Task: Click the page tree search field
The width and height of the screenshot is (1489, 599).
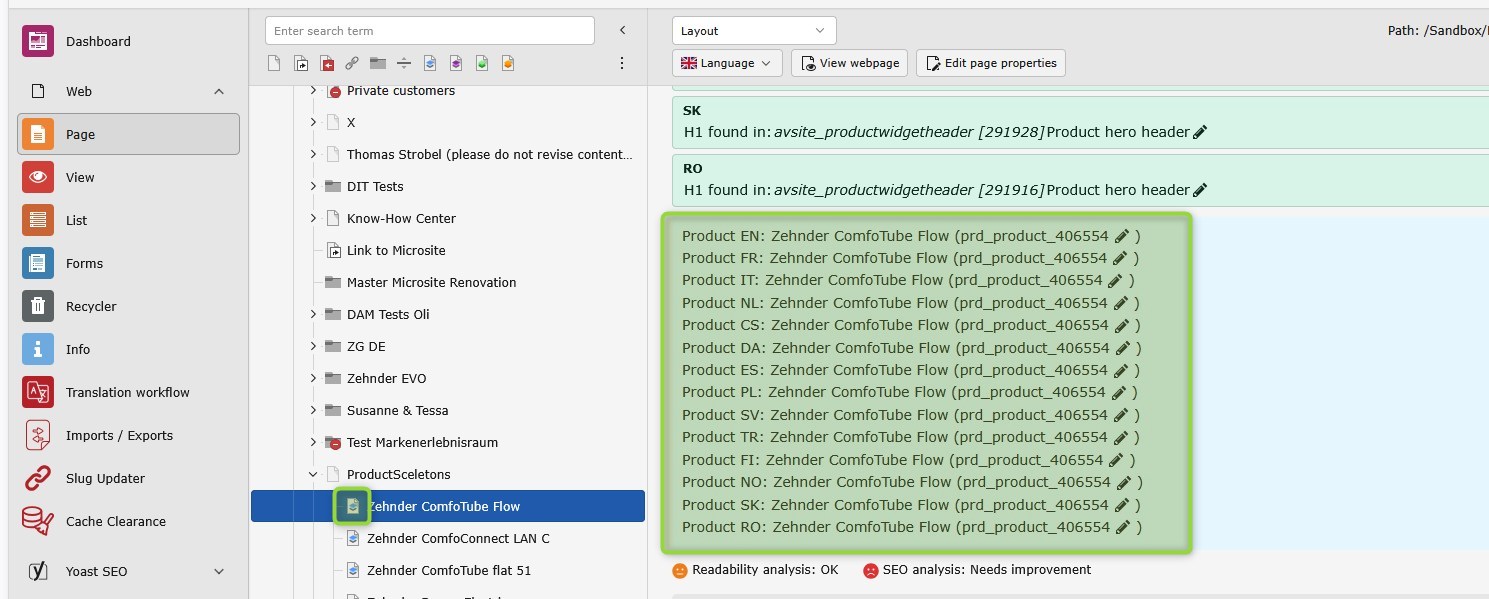Action: click(429, 31)
